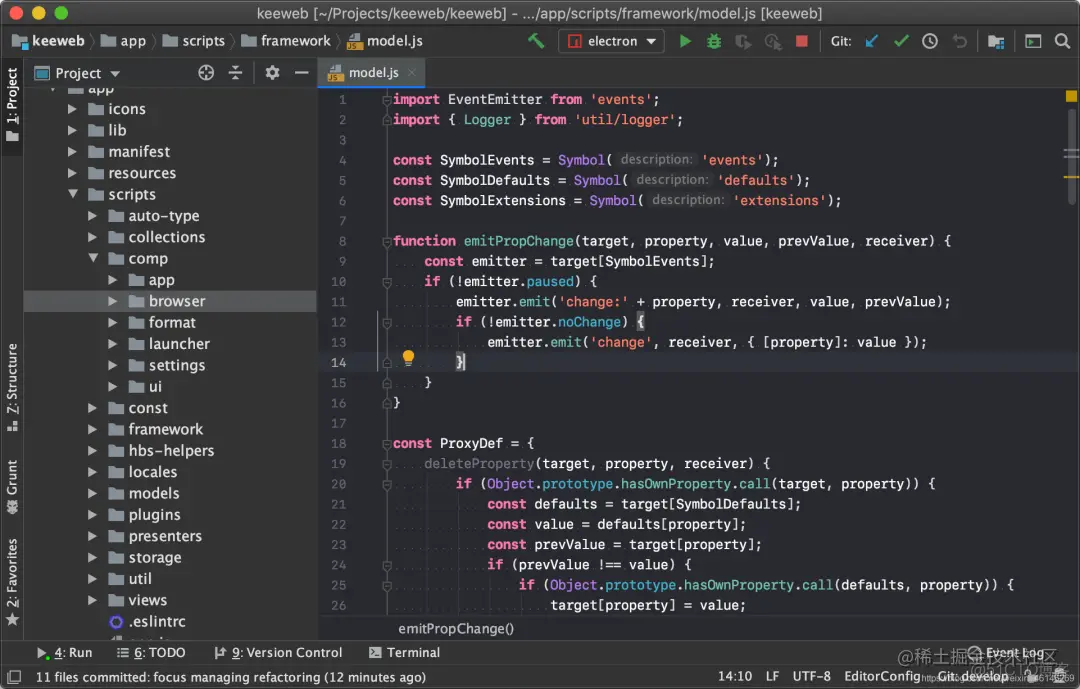Open the 7: Structure tool window
The height and width of the screenshot is (689, 1080).
coord(12,387)
